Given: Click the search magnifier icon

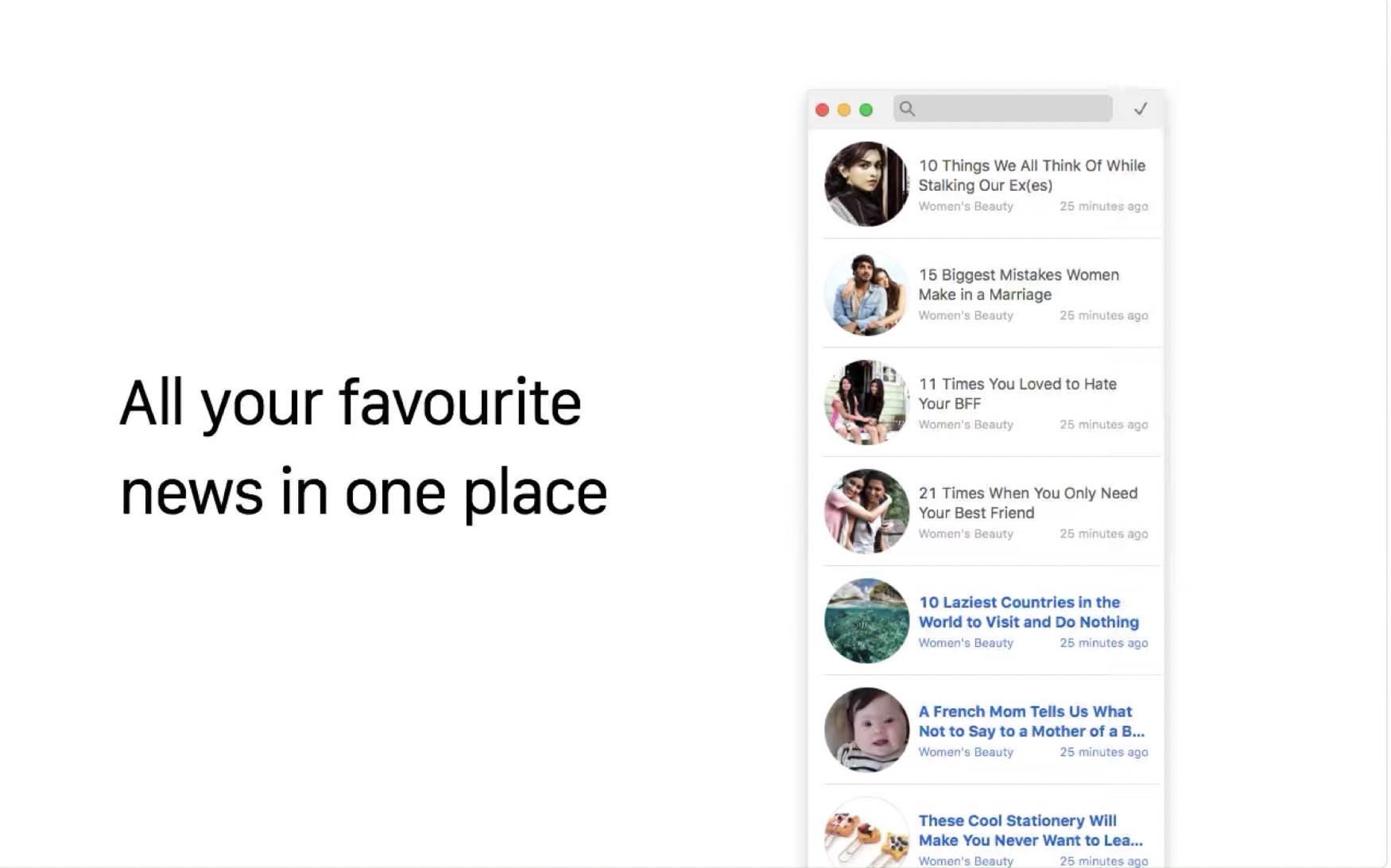Looking at the screenshot, I should pyautogui.click(x=907, y=109).
